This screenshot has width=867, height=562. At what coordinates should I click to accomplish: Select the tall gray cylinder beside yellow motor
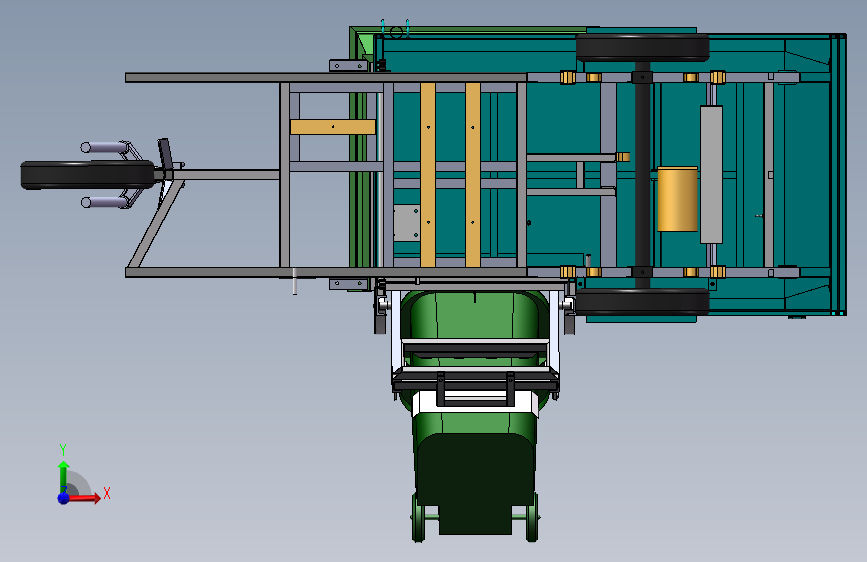711,174
